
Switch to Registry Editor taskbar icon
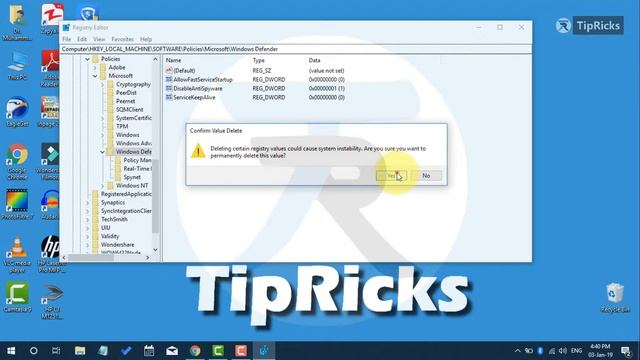pos(264,351)
